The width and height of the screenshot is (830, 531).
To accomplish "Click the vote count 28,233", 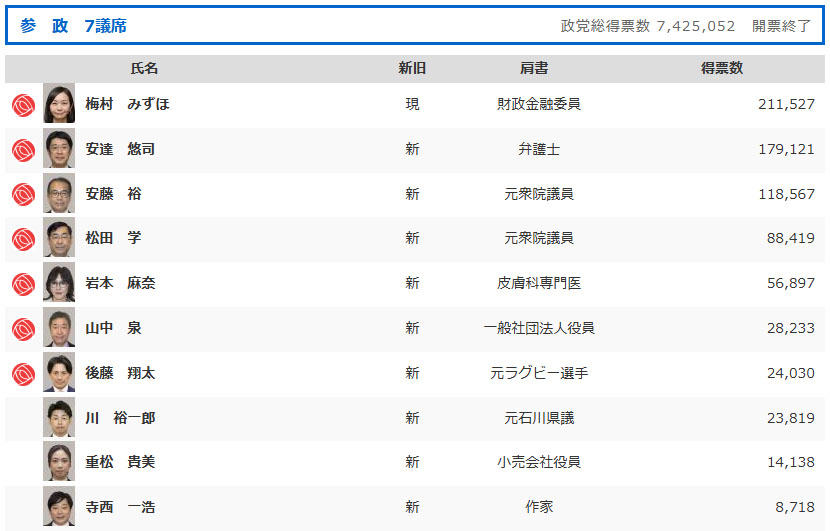I will point(790,328).
